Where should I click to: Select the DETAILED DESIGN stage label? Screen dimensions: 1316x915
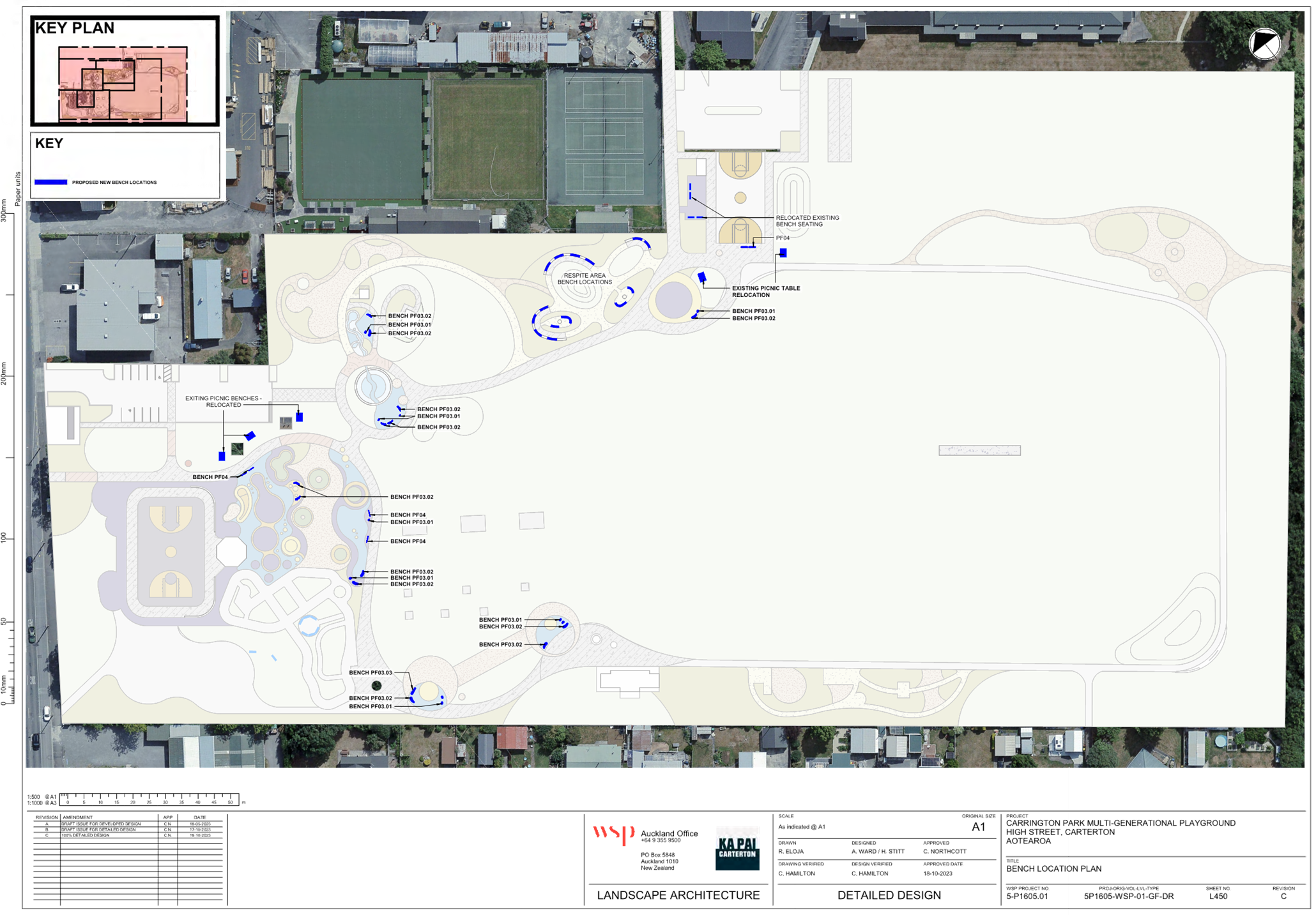click(889, 895)
